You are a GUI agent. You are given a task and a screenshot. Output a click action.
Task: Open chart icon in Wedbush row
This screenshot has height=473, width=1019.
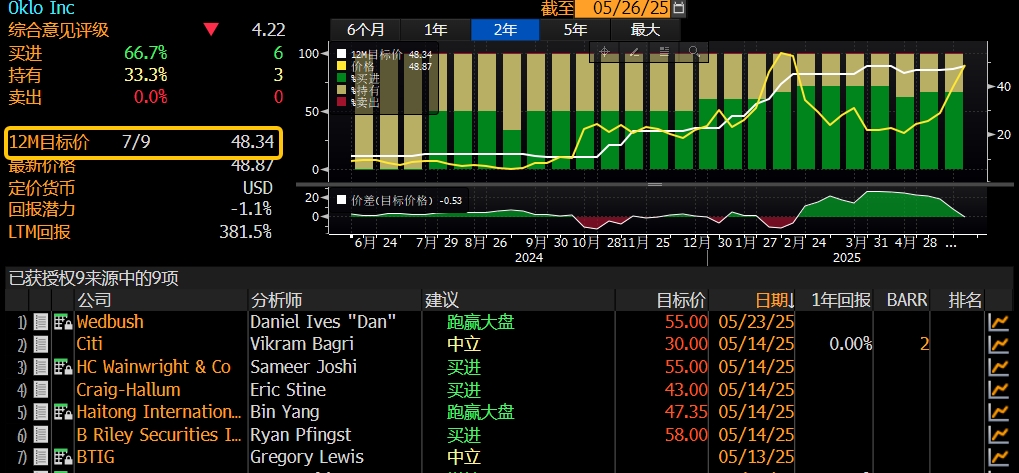(x=998, y=322)
